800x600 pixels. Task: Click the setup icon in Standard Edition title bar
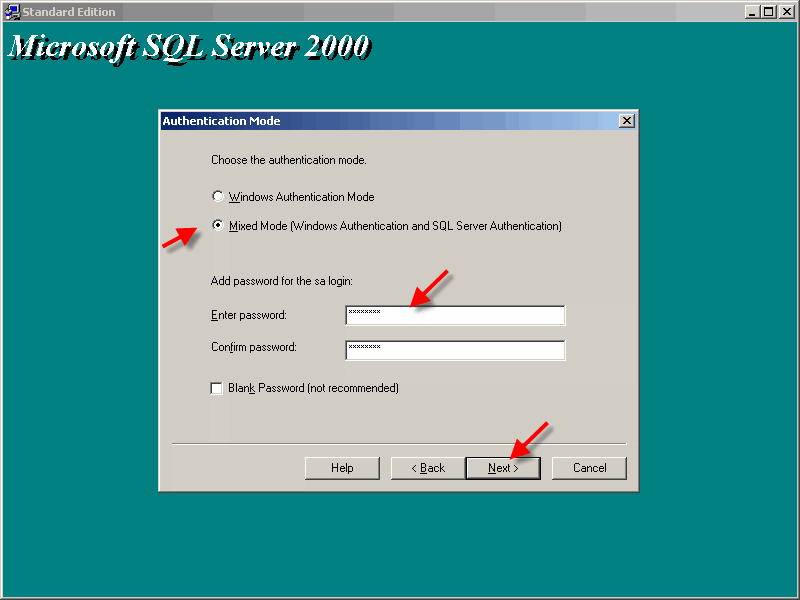click(12, 12)
